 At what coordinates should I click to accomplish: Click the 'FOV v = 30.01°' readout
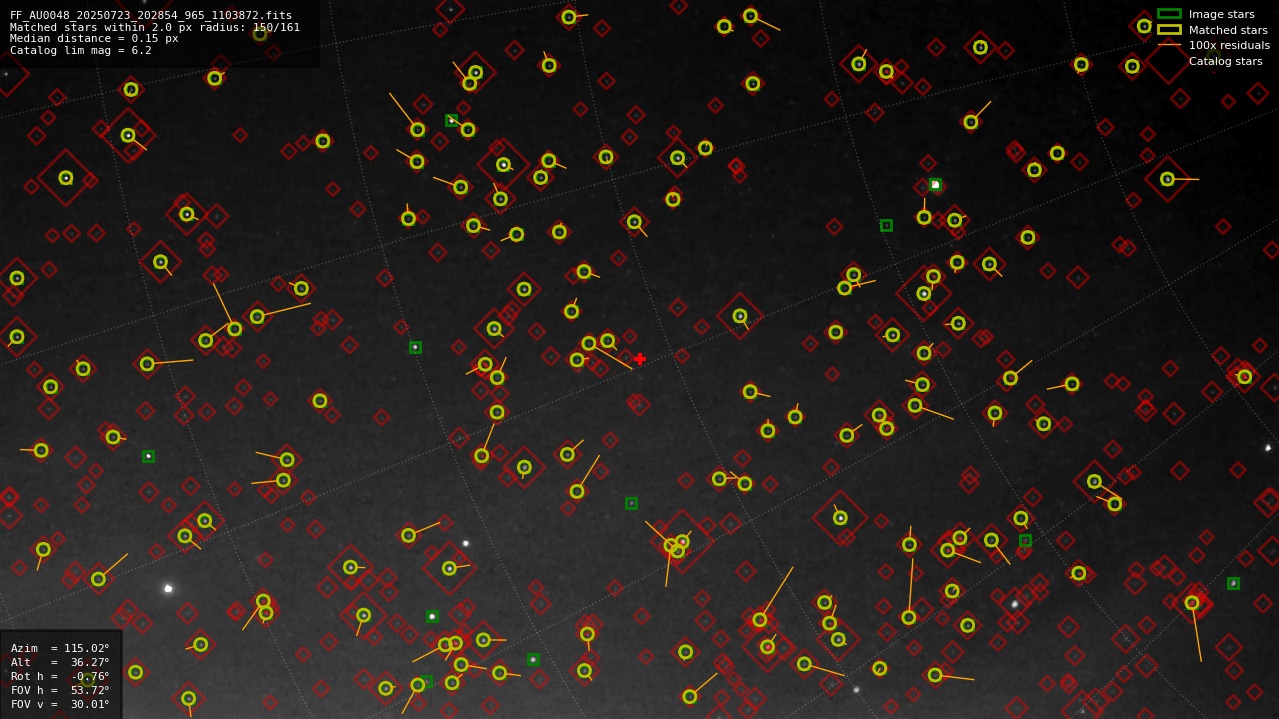60,704
